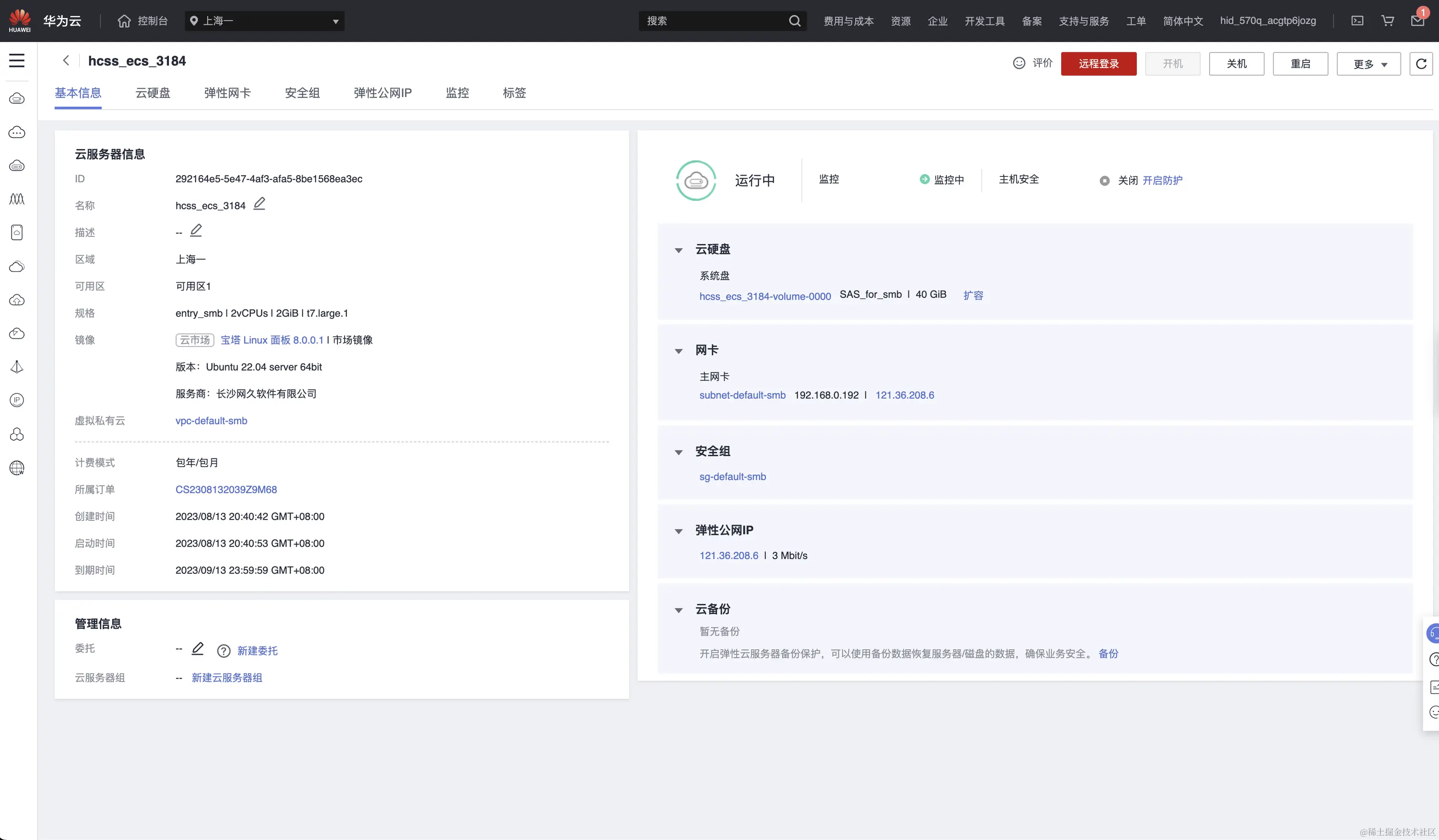
Task: Open the vpc-default-smb link
Action: coord(211,420)
